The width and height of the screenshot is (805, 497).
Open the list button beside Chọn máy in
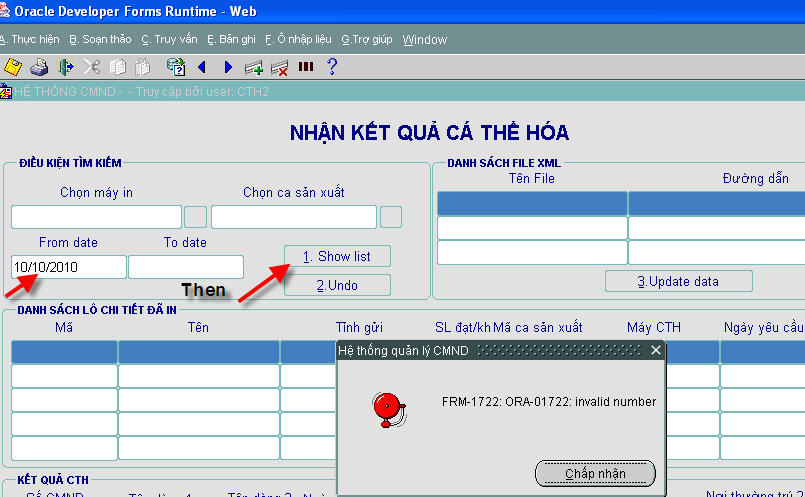tap(196, 217)
